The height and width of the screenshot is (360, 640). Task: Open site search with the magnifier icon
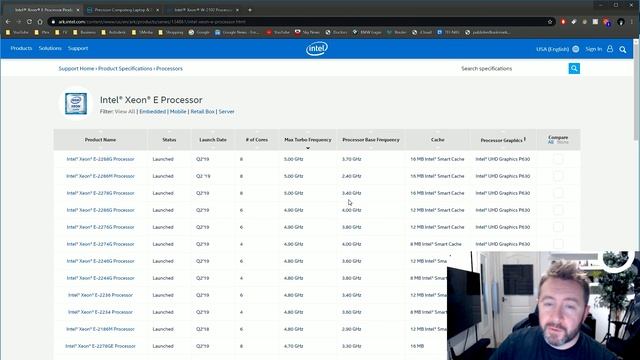click(x=622, y=49)
